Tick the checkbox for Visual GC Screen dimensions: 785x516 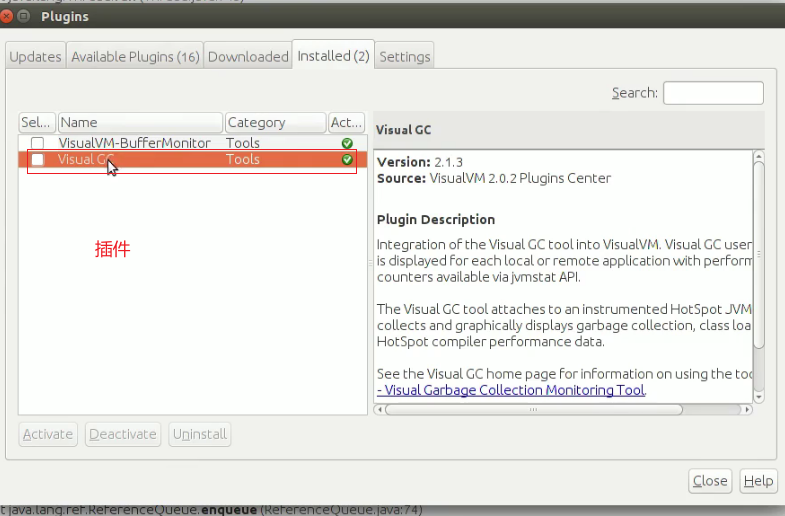coord(38,160)
